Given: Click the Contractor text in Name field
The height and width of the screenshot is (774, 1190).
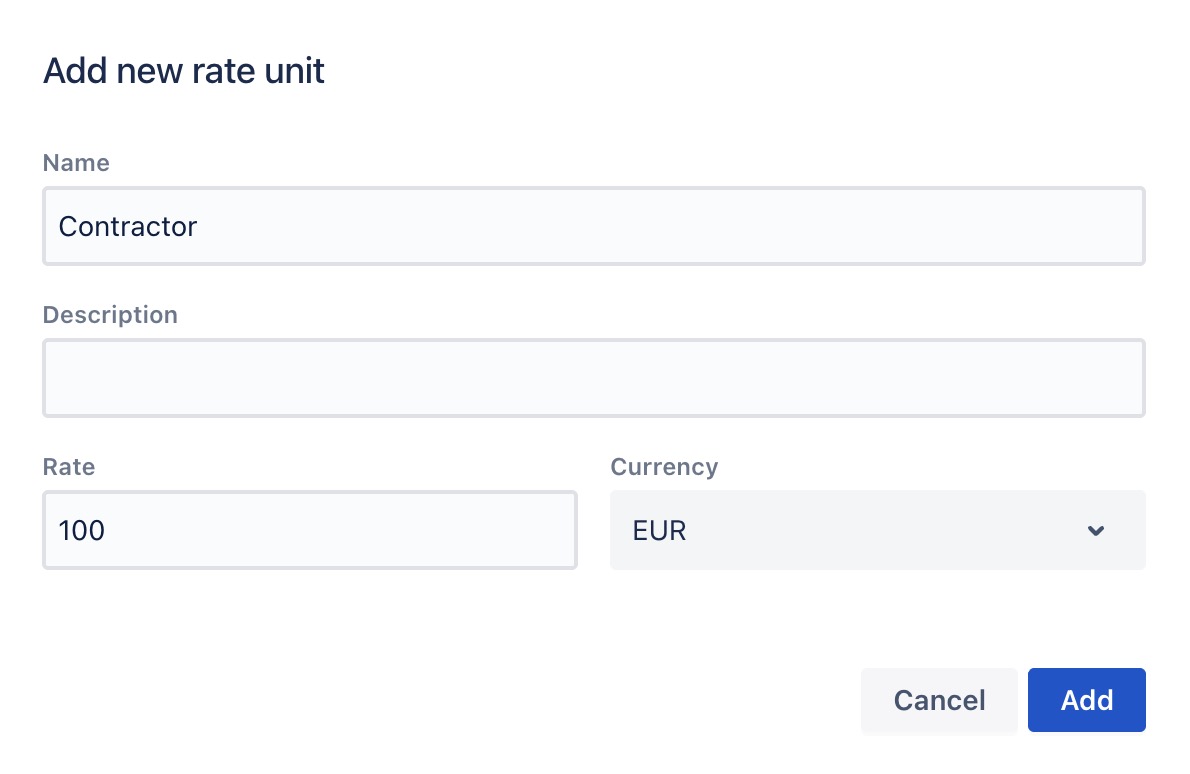Looking at the screenshot, I should tap(128, 227).
